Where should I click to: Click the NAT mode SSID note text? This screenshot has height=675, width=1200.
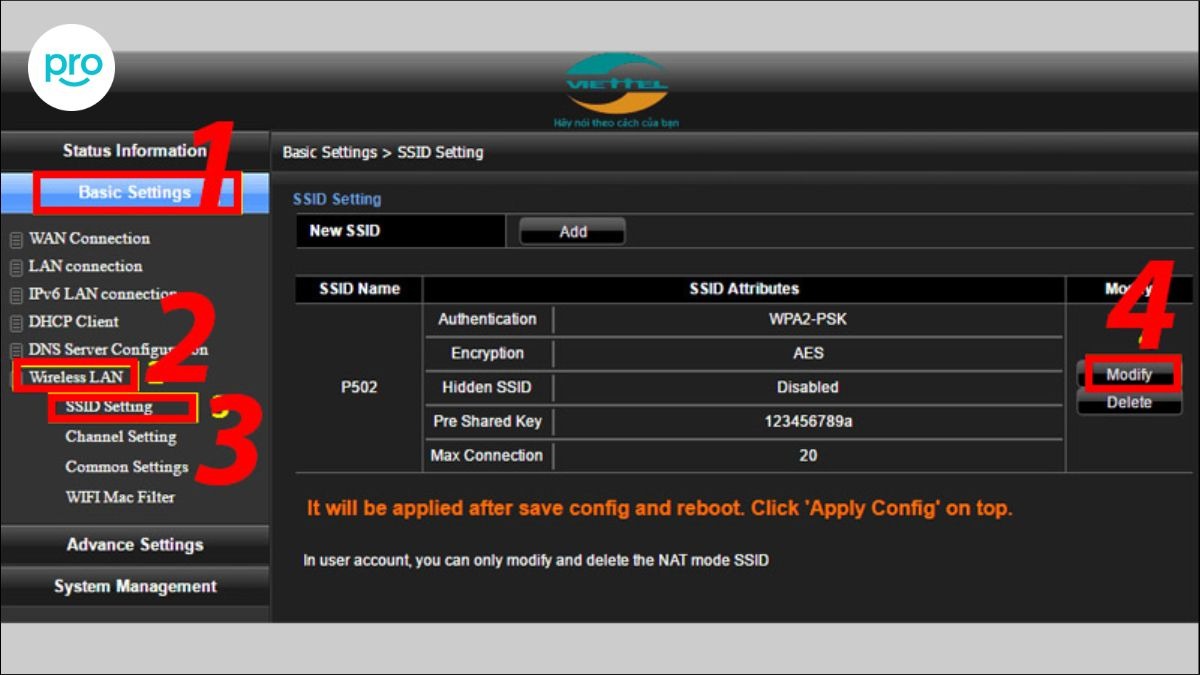[x=536, y=561]
